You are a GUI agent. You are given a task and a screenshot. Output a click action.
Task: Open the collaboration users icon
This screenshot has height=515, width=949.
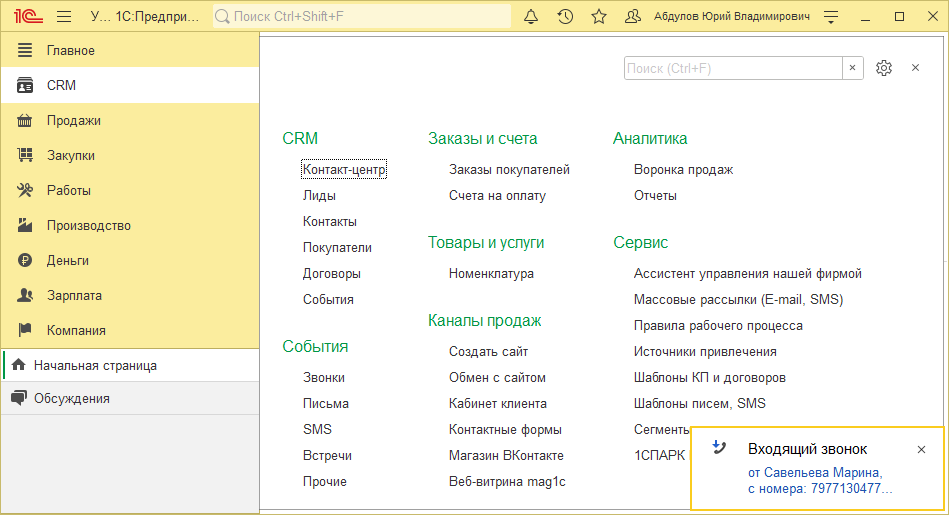632,16
